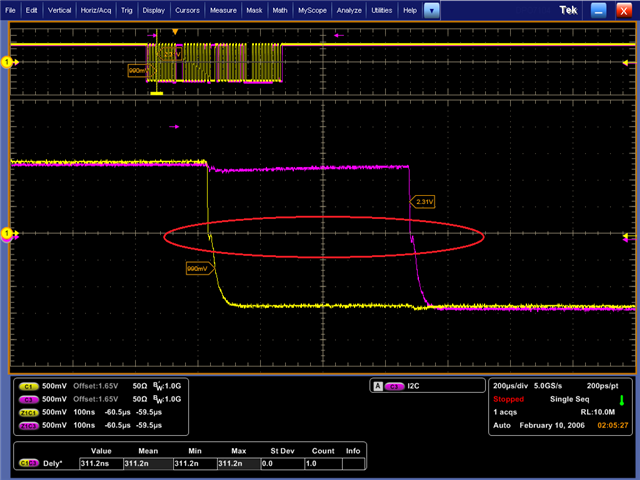
Task: Click C1 Offset:1.65V readout
Action: click(x=96, y=386)
